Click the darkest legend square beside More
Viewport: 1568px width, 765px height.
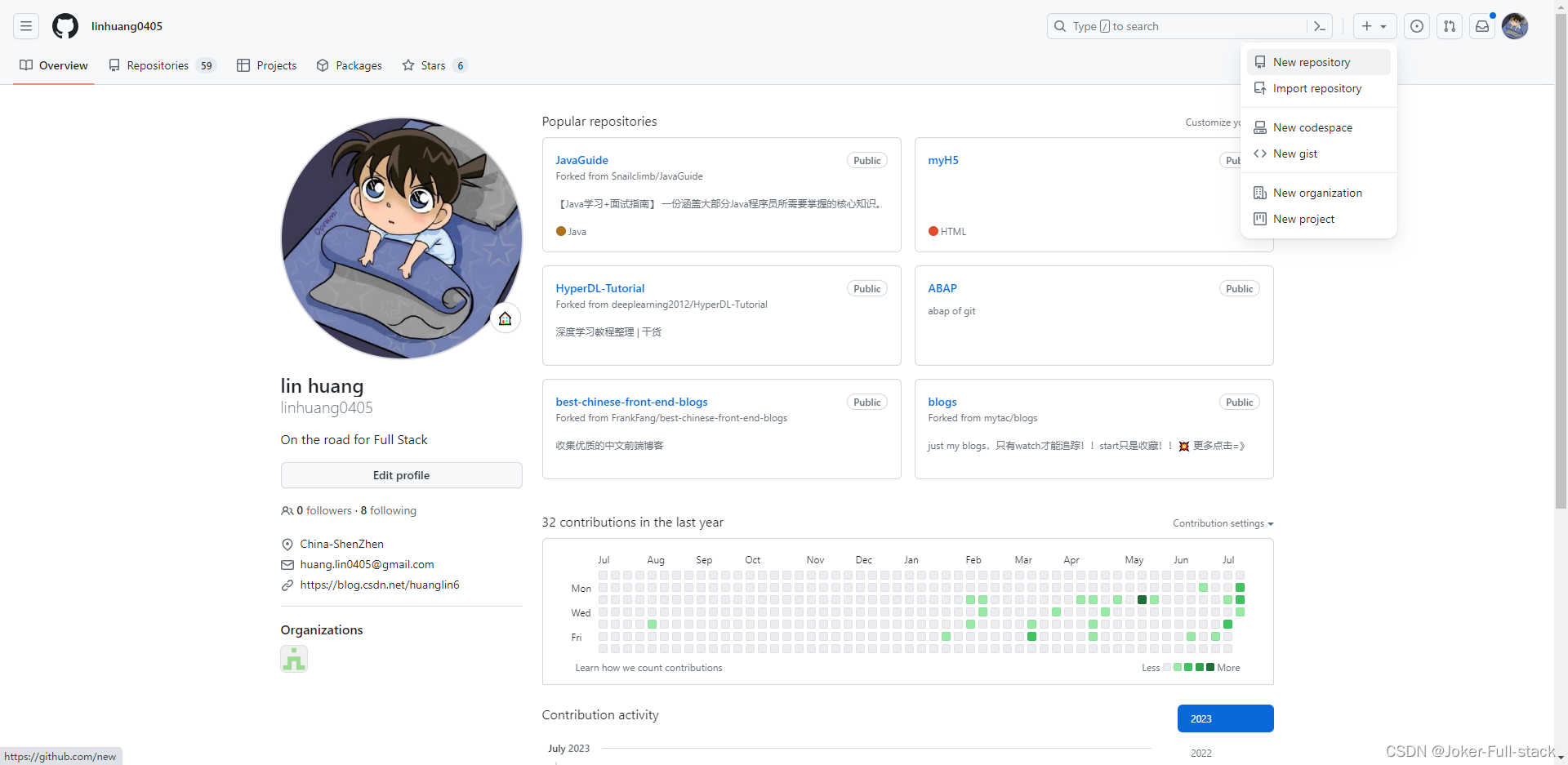[1210, 668]
